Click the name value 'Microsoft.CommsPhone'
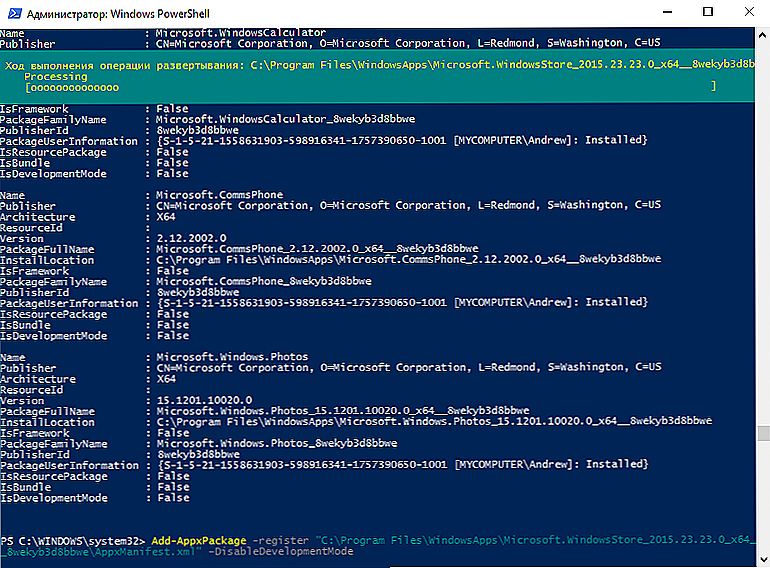Screen dimensions: 770x568 pyautogui.click(x=220, y=195)
